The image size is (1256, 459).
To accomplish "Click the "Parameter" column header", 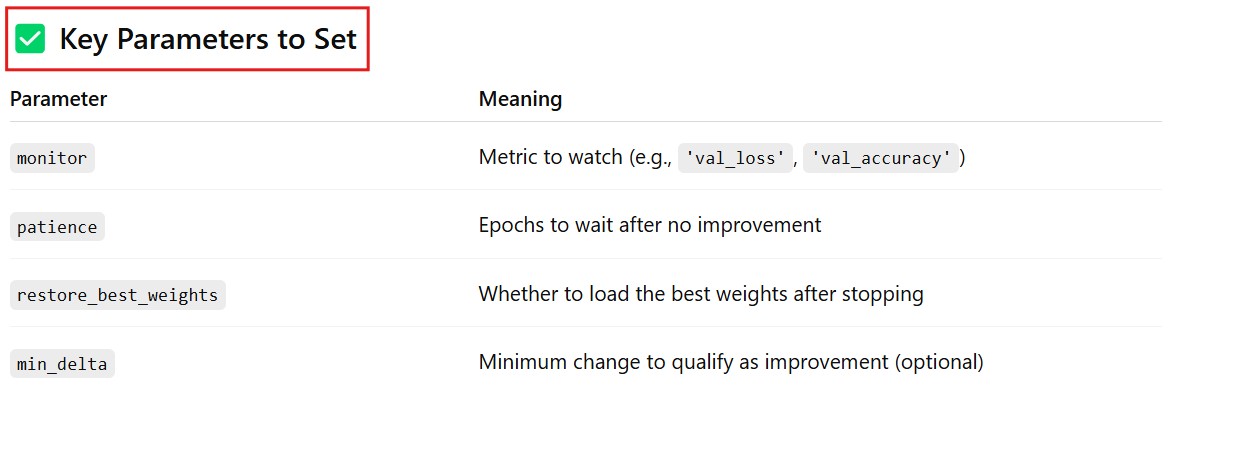I will click(58, 99).
